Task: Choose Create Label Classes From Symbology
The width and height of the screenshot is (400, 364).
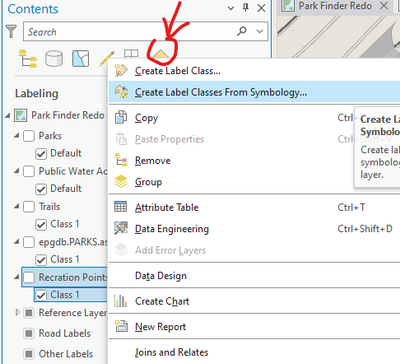Action: click(x=254, y=92)
